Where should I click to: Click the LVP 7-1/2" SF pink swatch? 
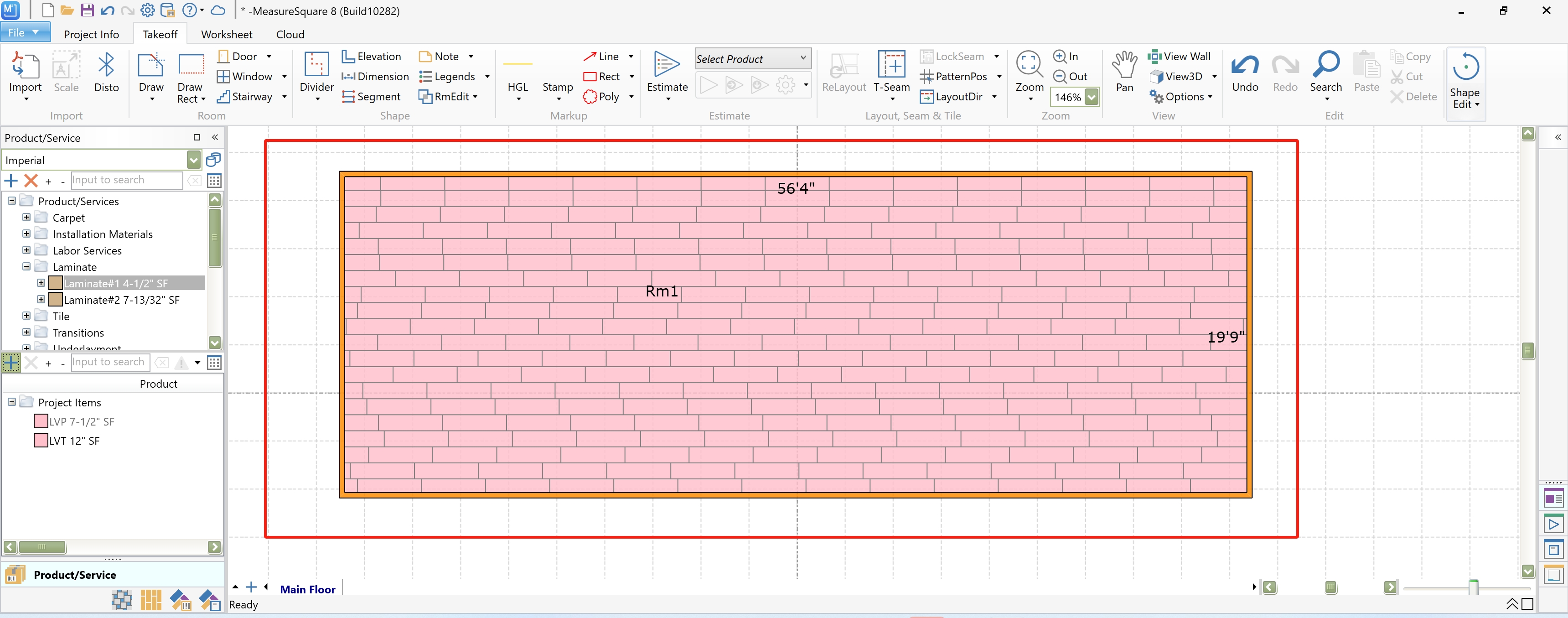tap(41, 421)
